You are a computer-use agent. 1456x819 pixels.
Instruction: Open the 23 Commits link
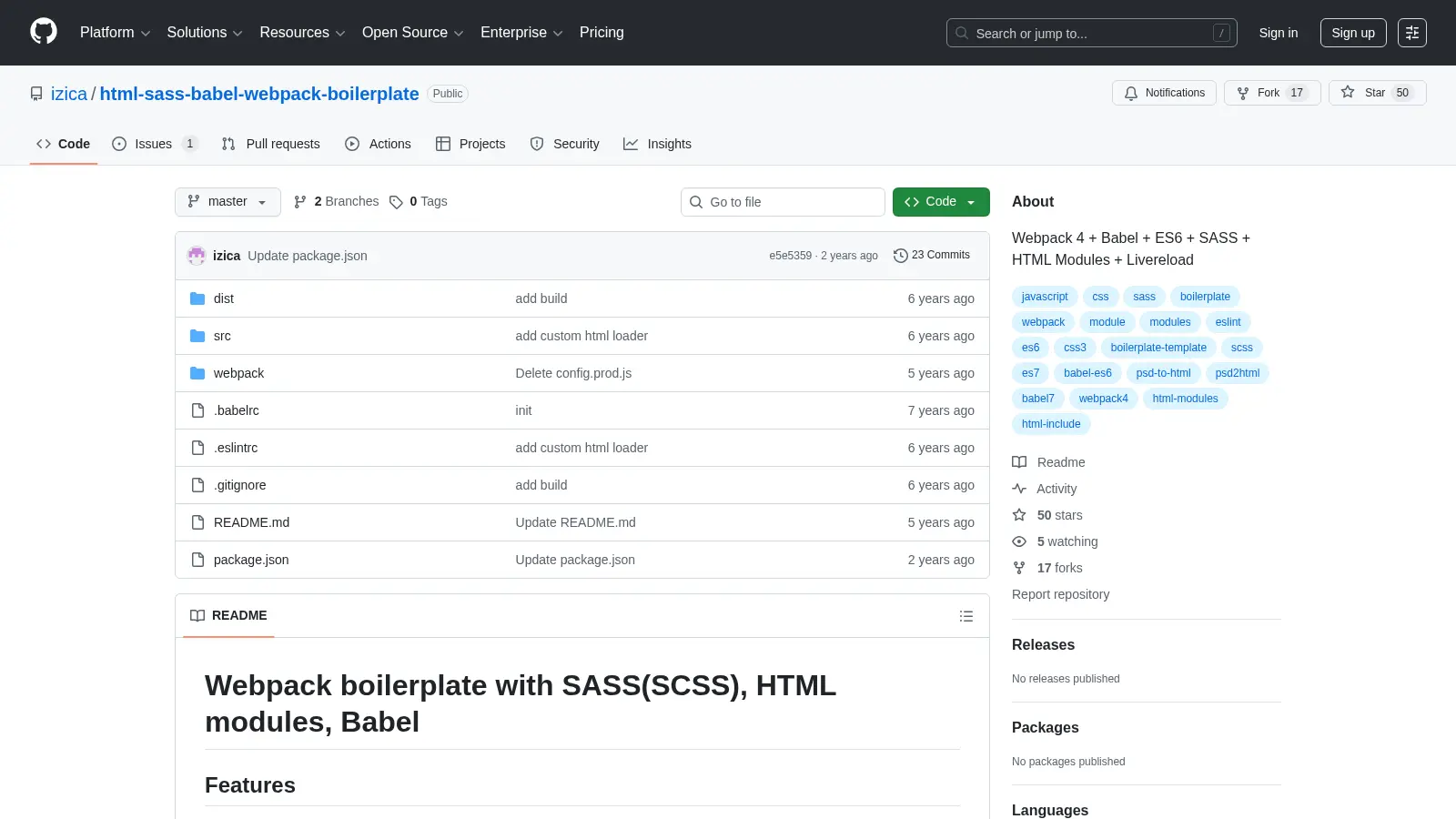[x=932, y=256]
